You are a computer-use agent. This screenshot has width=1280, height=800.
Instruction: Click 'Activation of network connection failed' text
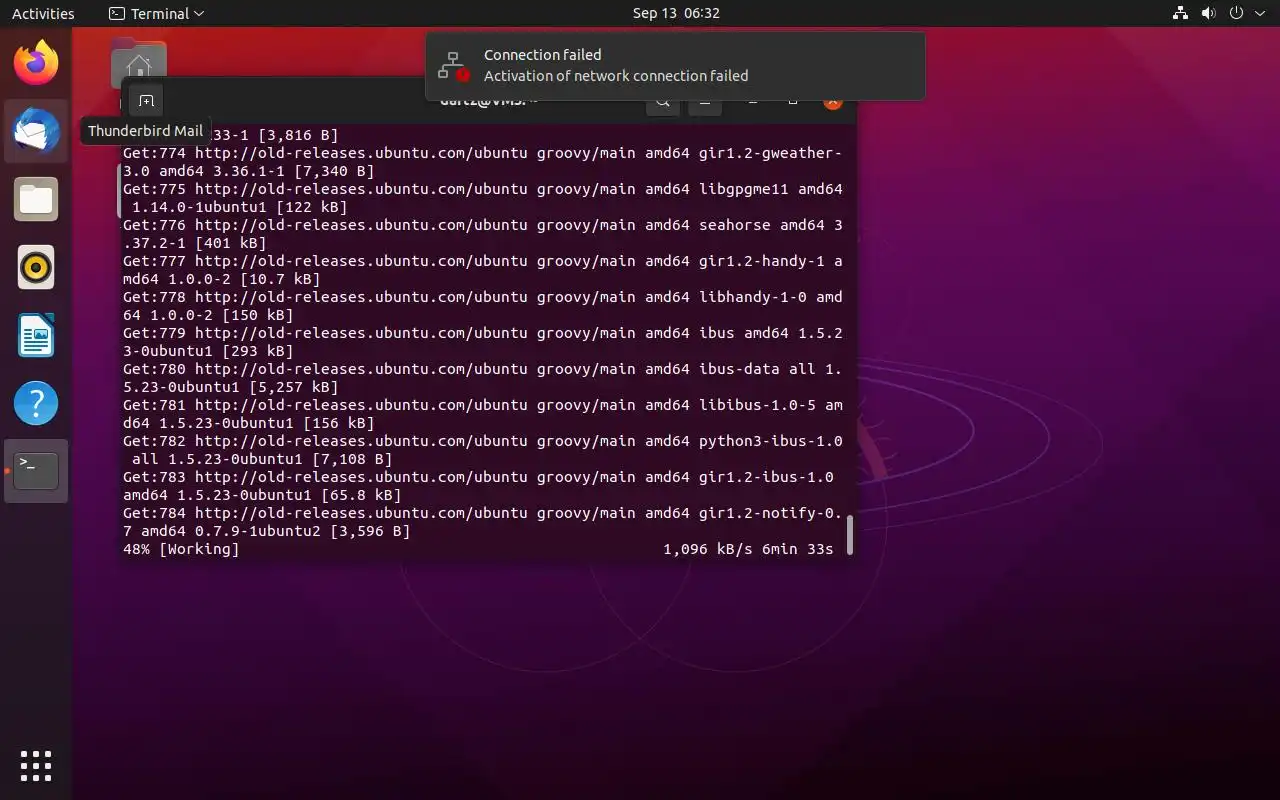[616, 76]
